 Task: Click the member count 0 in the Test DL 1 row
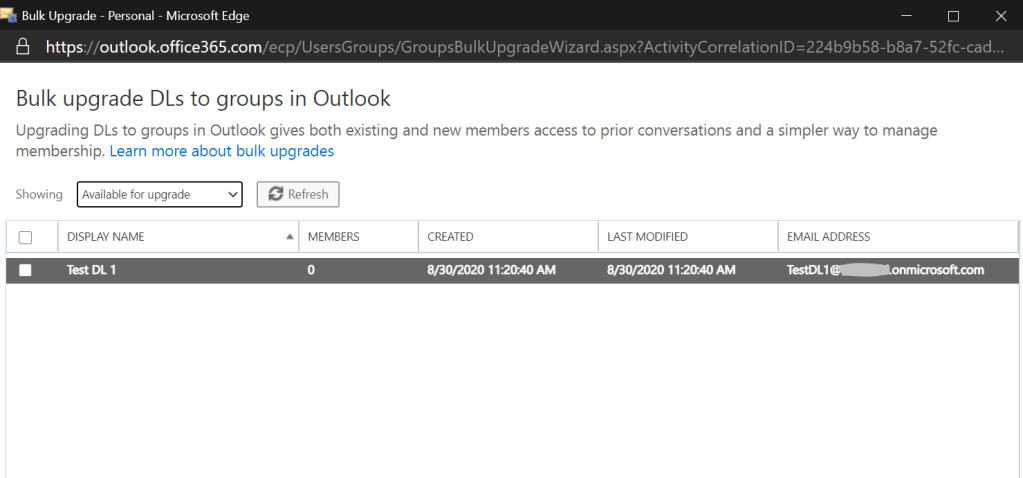coord(311,270)
